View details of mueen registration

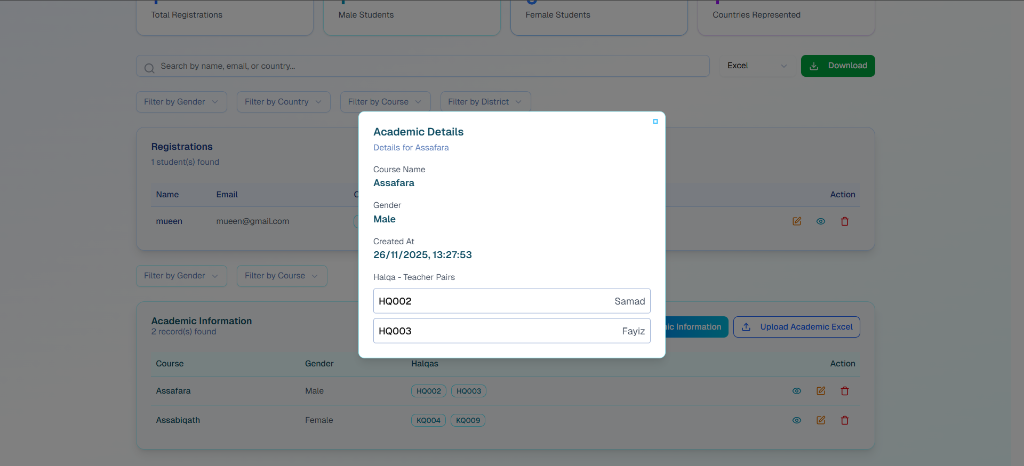(x=821, y=221)
